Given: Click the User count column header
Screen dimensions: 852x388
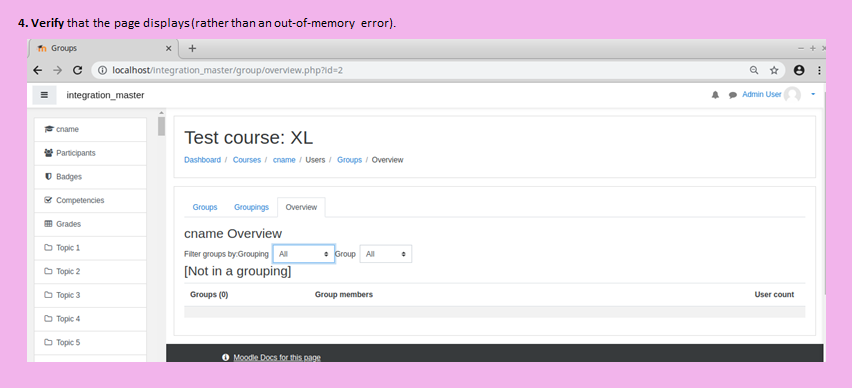Looking at the screenshot, I should (x=774, y=295).
